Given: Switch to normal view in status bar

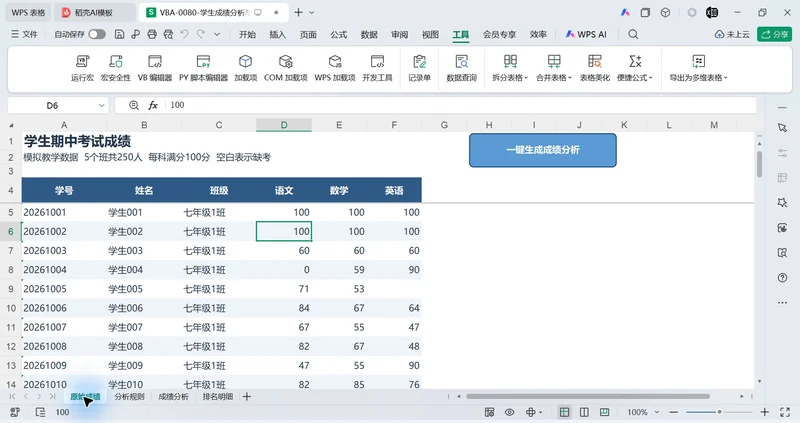Looking at the screenshot, I should click(564, 412).
